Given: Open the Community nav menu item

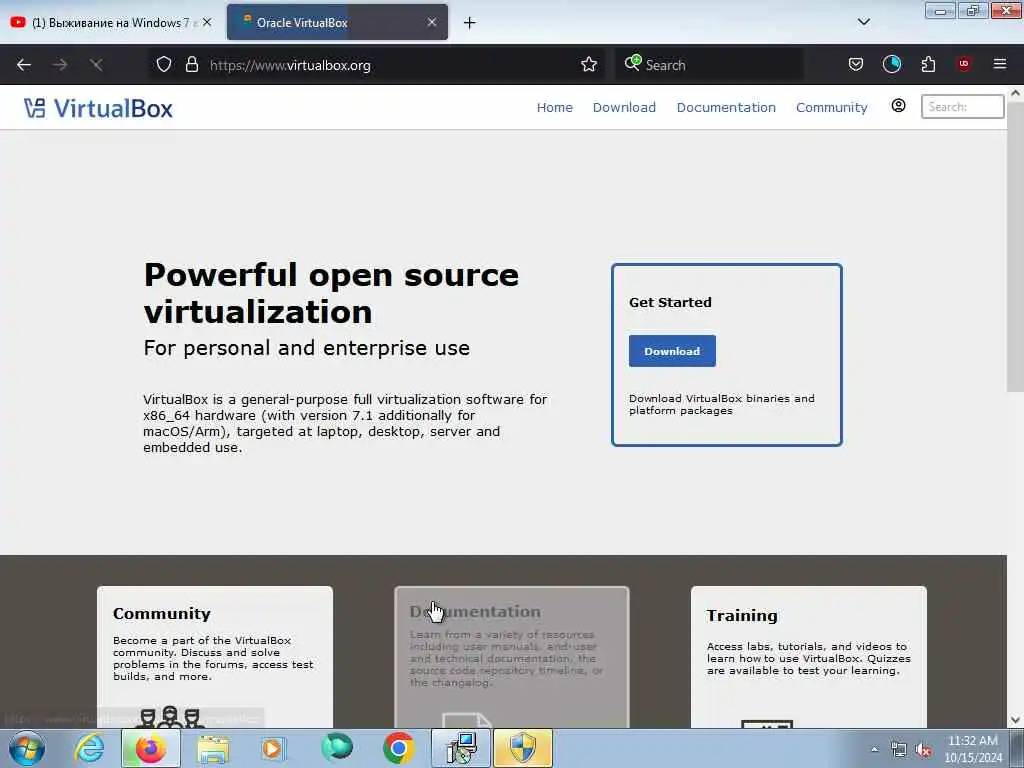Looking at the screenshot, I should pos(831,108).
